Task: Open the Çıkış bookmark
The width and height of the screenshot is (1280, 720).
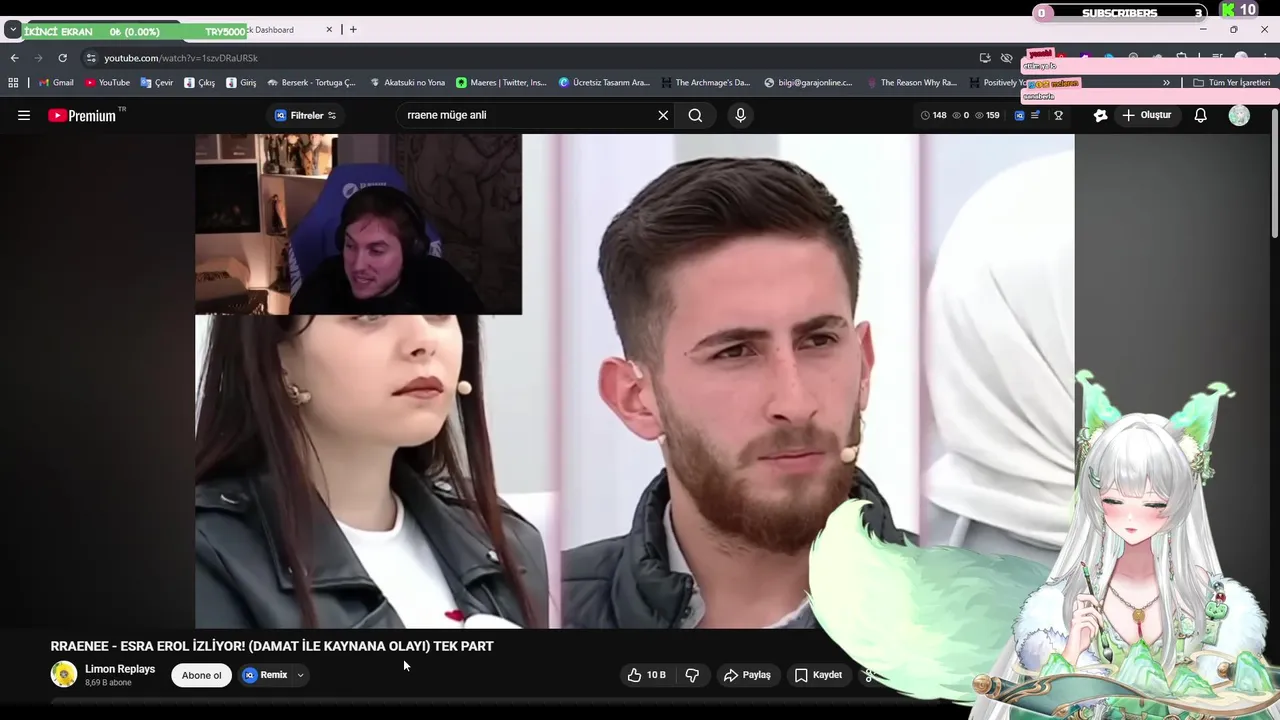Action: coord(200,83)
